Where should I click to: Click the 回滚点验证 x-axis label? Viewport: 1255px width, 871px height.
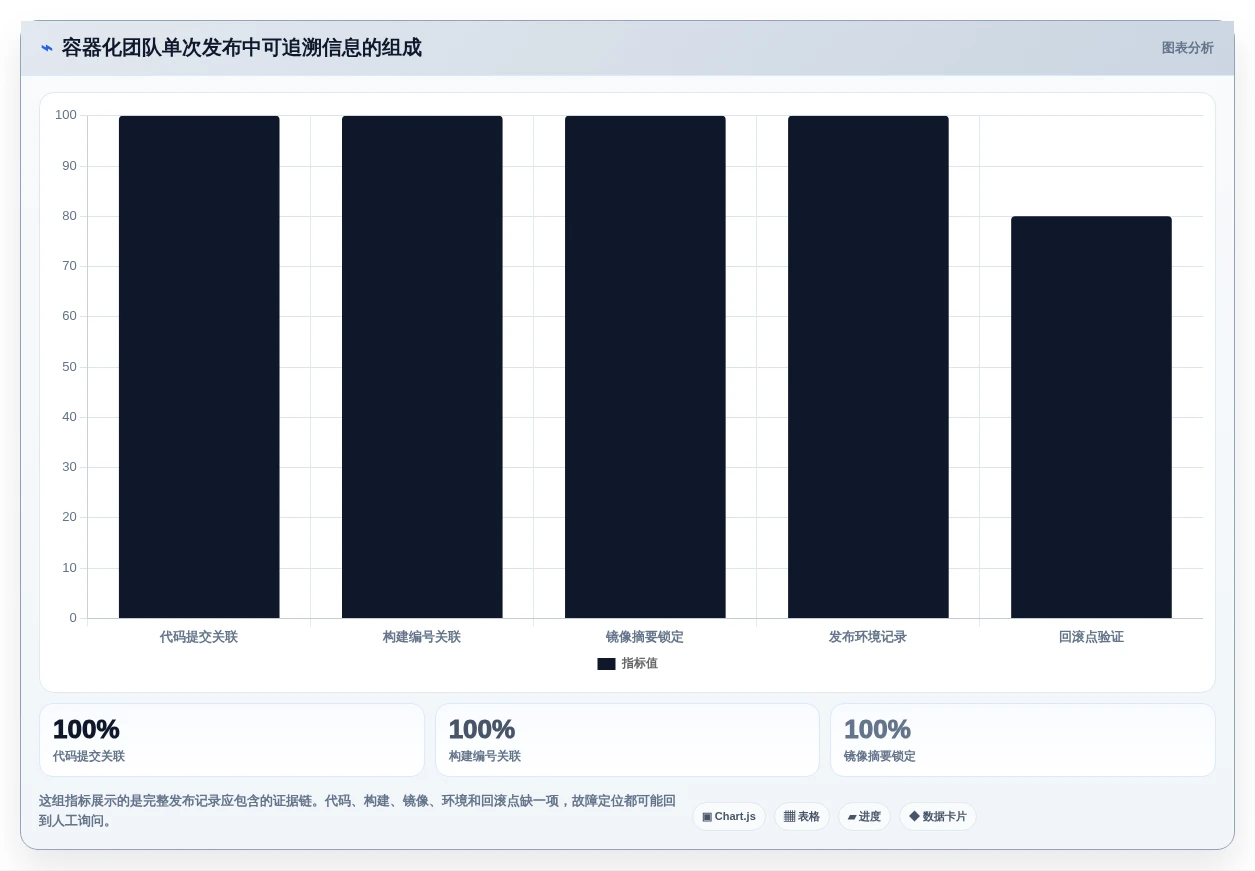coord(1091,637)
